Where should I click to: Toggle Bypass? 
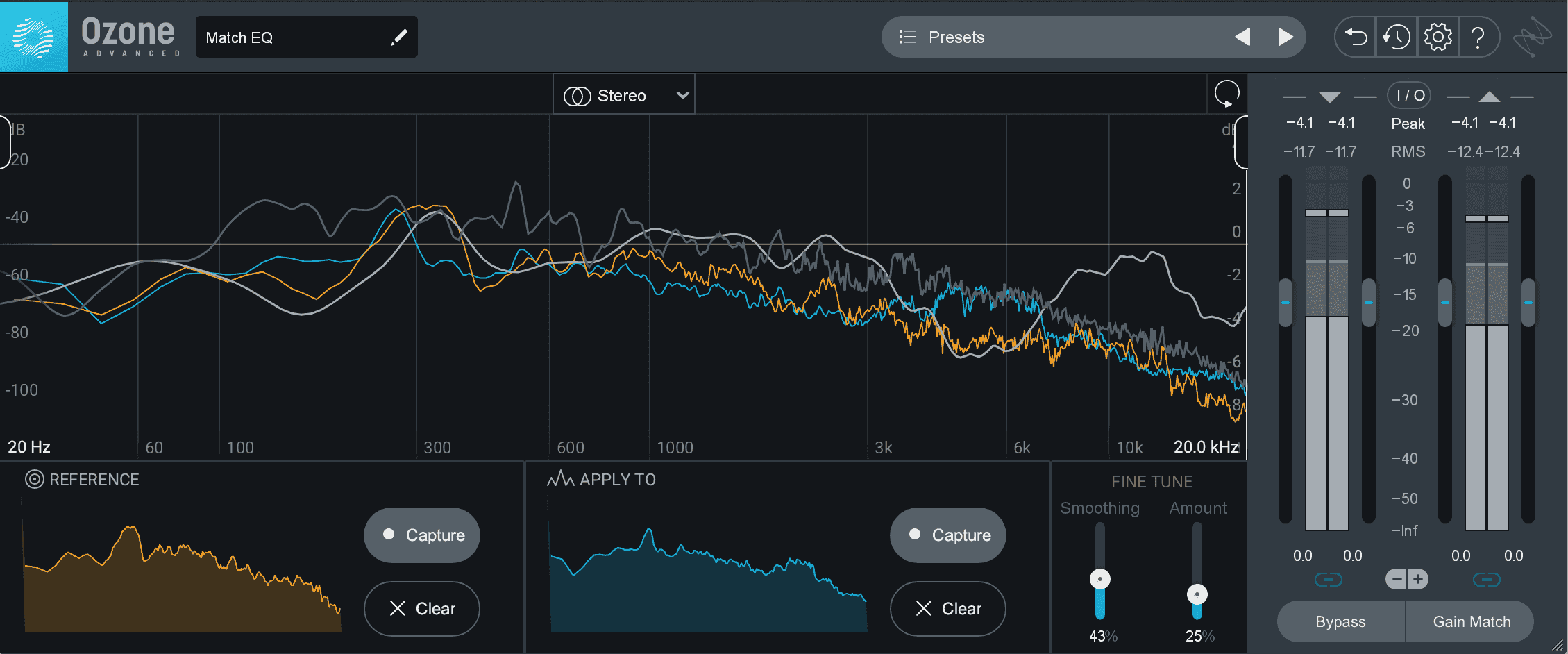1340,621
